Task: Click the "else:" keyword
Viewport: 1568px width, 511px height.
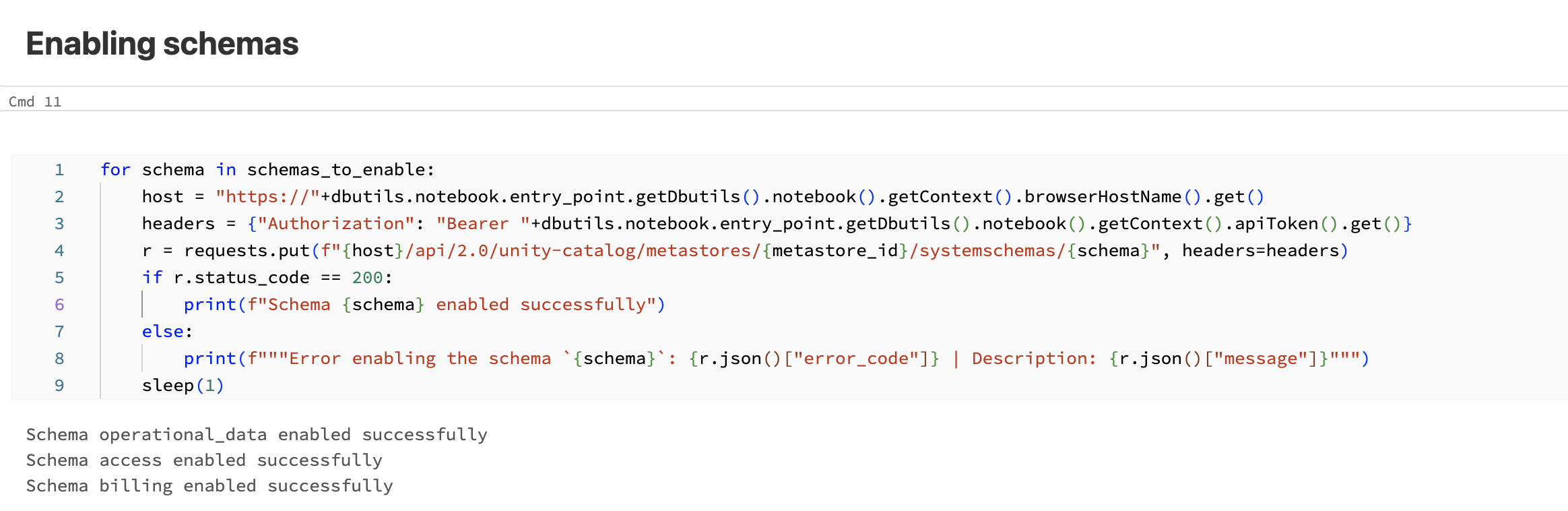Action: point(168,332)
